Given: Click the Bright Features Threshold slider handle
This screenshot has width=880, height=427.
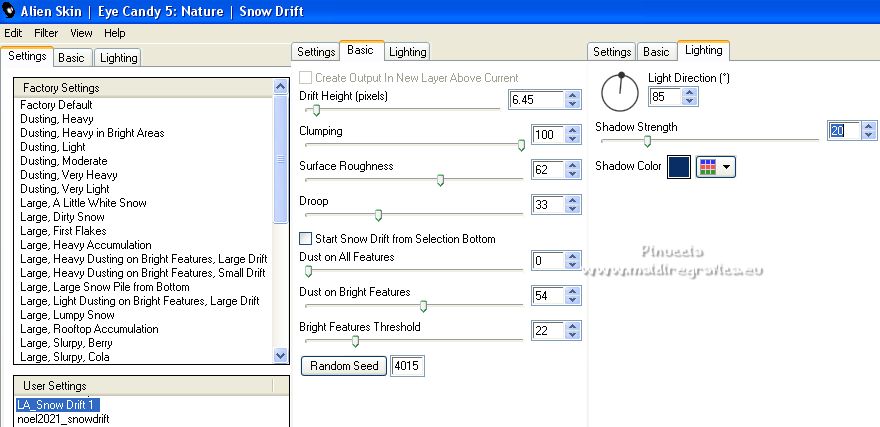Looking at the screenshot, I should [x=355, y=341].
